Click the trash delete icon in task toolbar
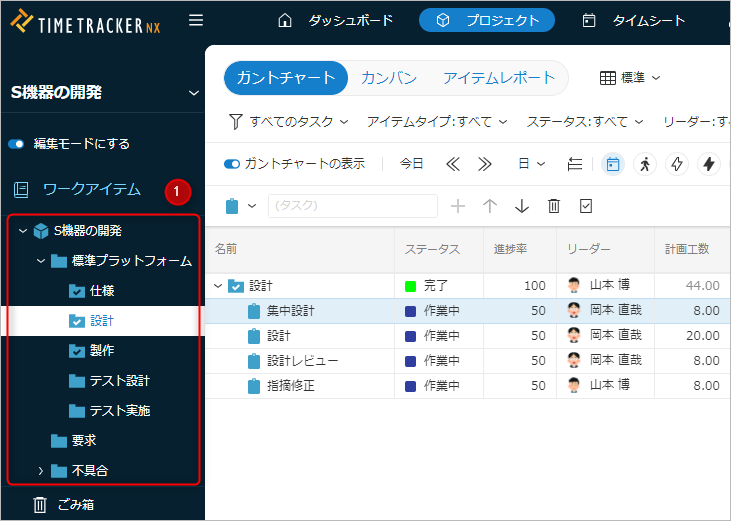Viewport: 731px width, 521px height. pos(554,206)
